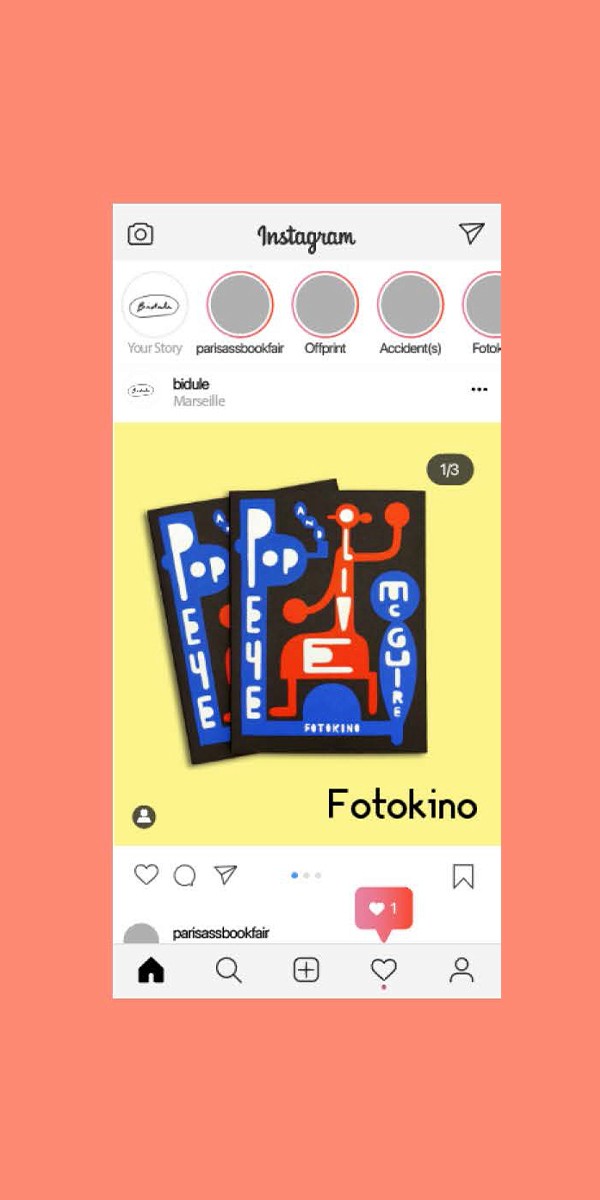Select second carousel page dot
Image resolution: width=600 pixels, height=1200 pixels.
click(306, 875)
